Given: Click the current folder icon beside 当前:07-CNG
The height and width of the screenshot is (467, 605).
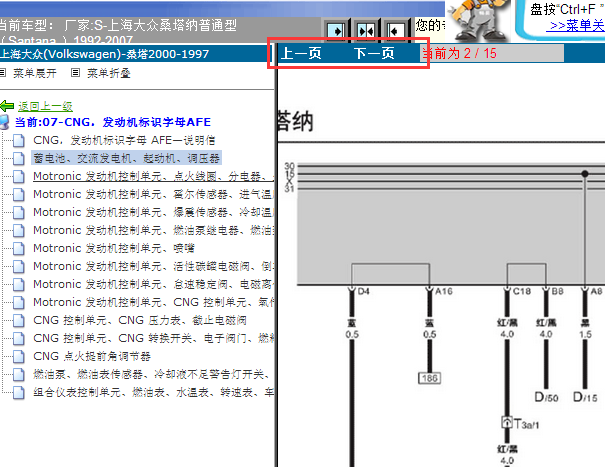Looking at the screenshot, I should [4, 122].
